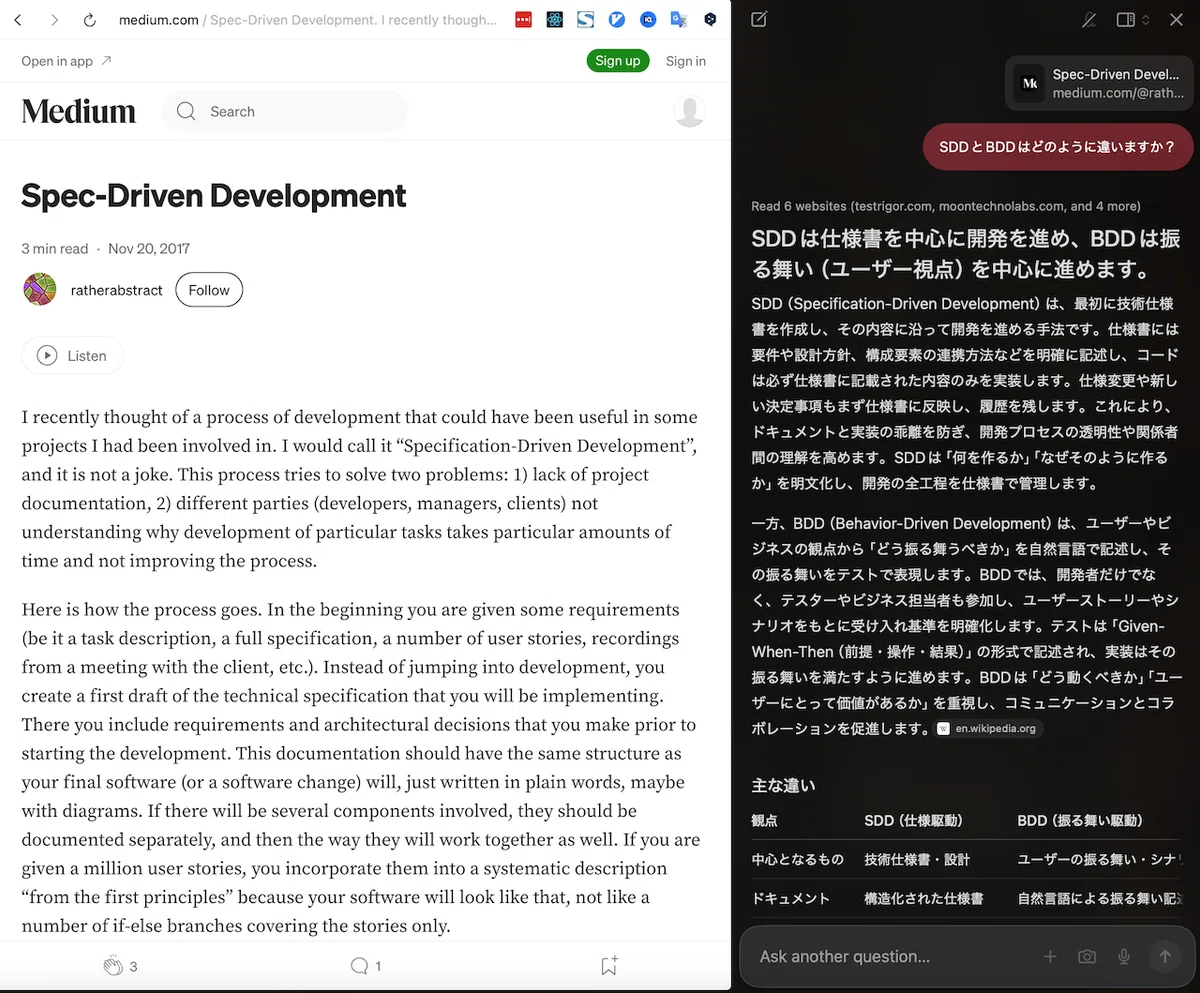Screen dimensions: 1200x993
Task: Follow the author ratherabstract
Action: pos(209,290)
